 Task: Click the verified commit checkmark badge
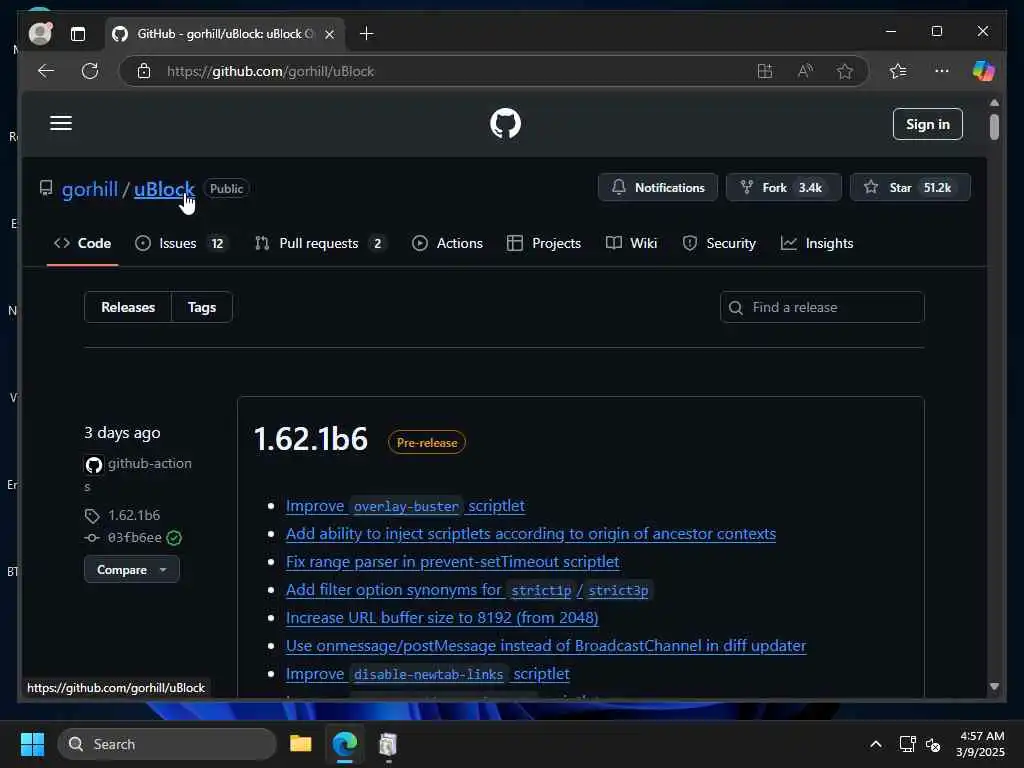(x=174, y=537)
